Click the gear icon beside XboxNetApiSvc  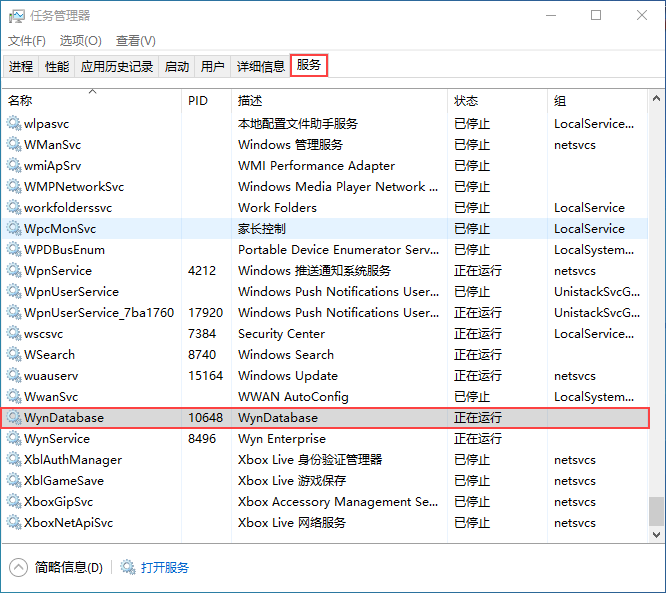point(14,522)
